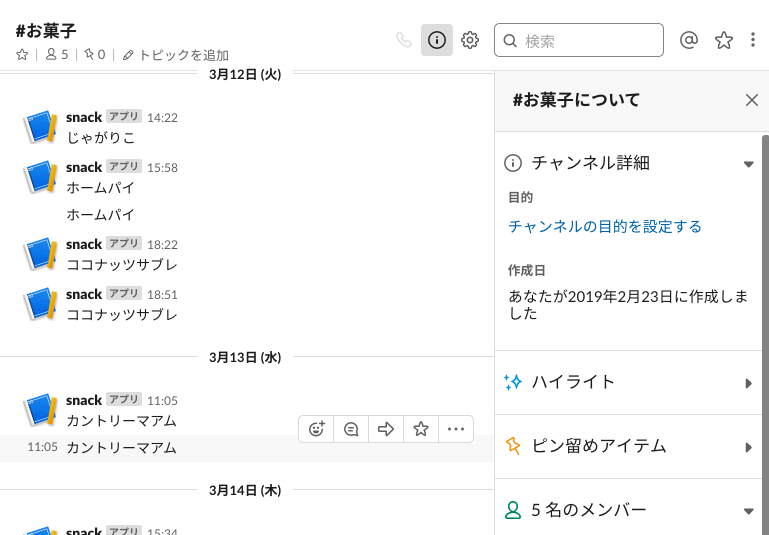Open more actions ellipsis on hovered message
The width and height of the screenshot is (769, 535).
coord(456,429)
